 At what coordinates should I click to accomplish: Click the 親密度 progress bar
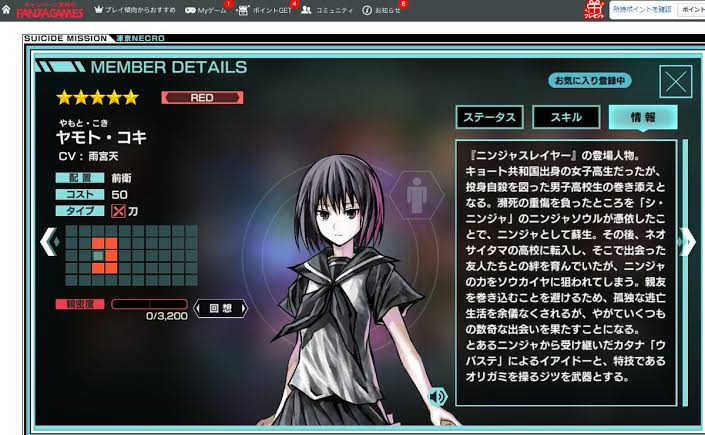pyautogui.click(x=149, y=303)
